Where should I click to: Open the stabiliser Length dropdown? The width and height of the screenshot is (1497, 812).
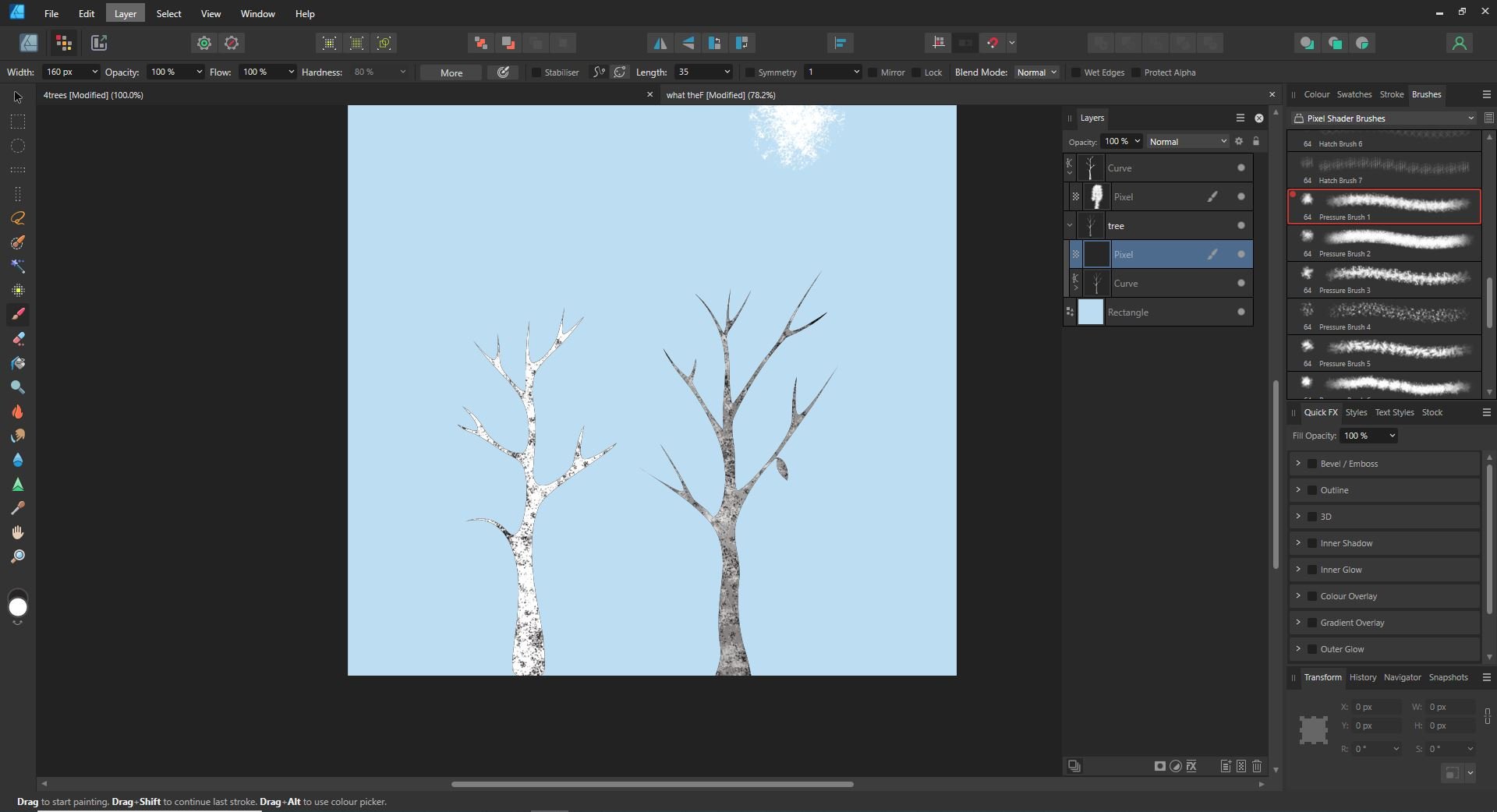tap(727, 72)
